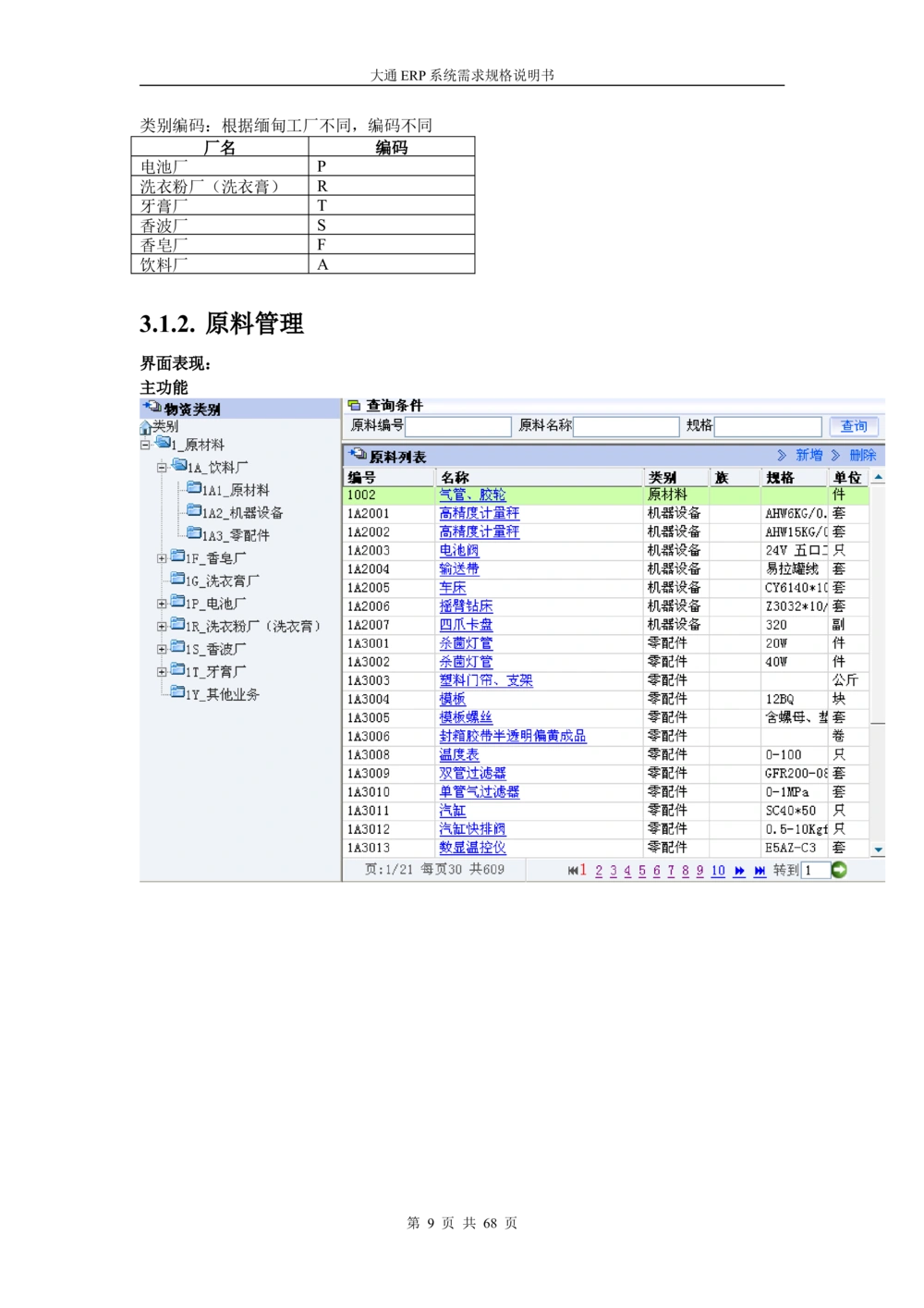
Task: Click the folder icon beside 1A2_机器设备
Action: (193, 510)
